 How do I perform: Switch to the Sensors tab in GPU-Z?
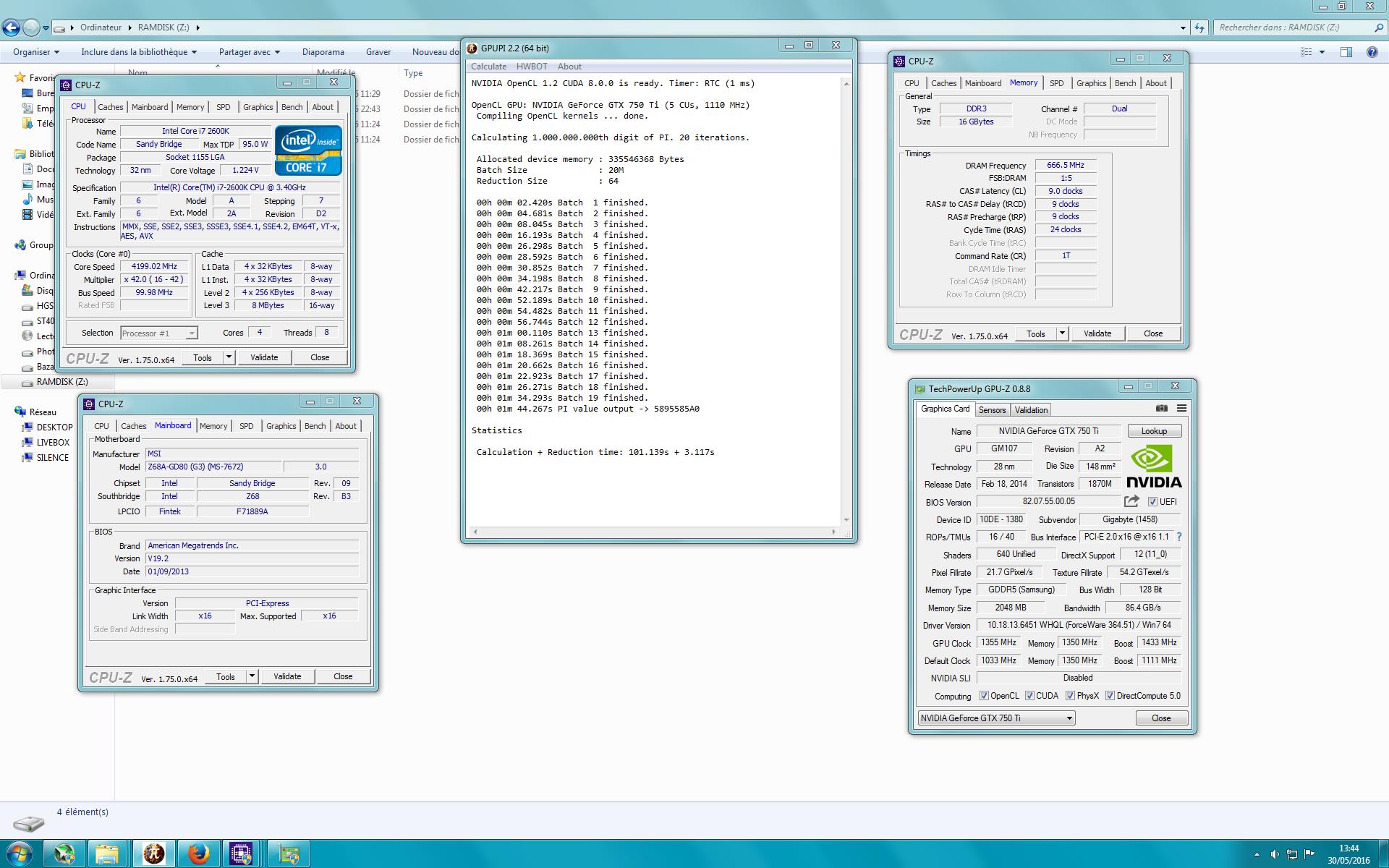point(992,410)
